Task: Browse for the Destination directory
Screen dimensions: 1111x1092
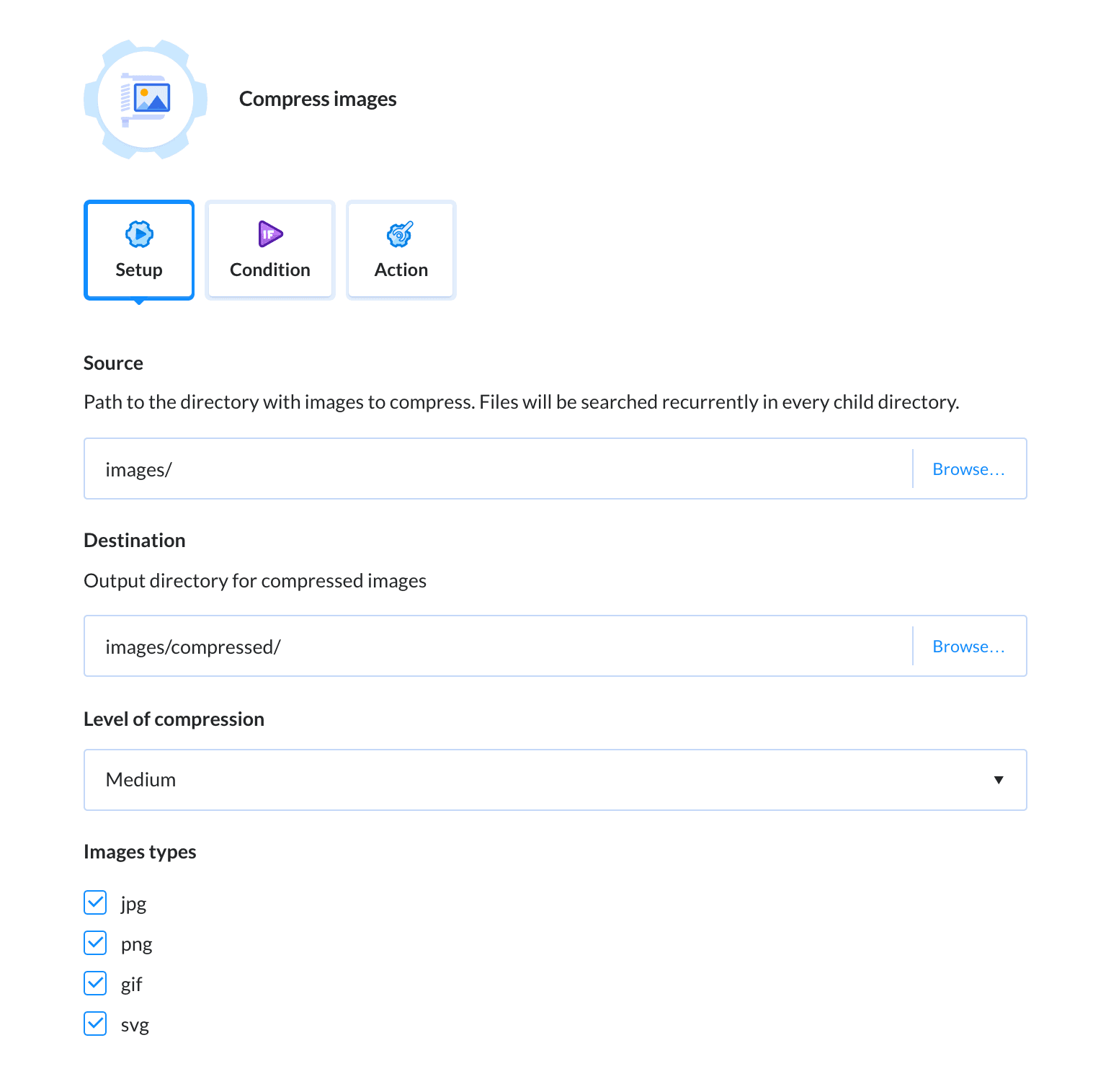Action: tap(968, 647)
